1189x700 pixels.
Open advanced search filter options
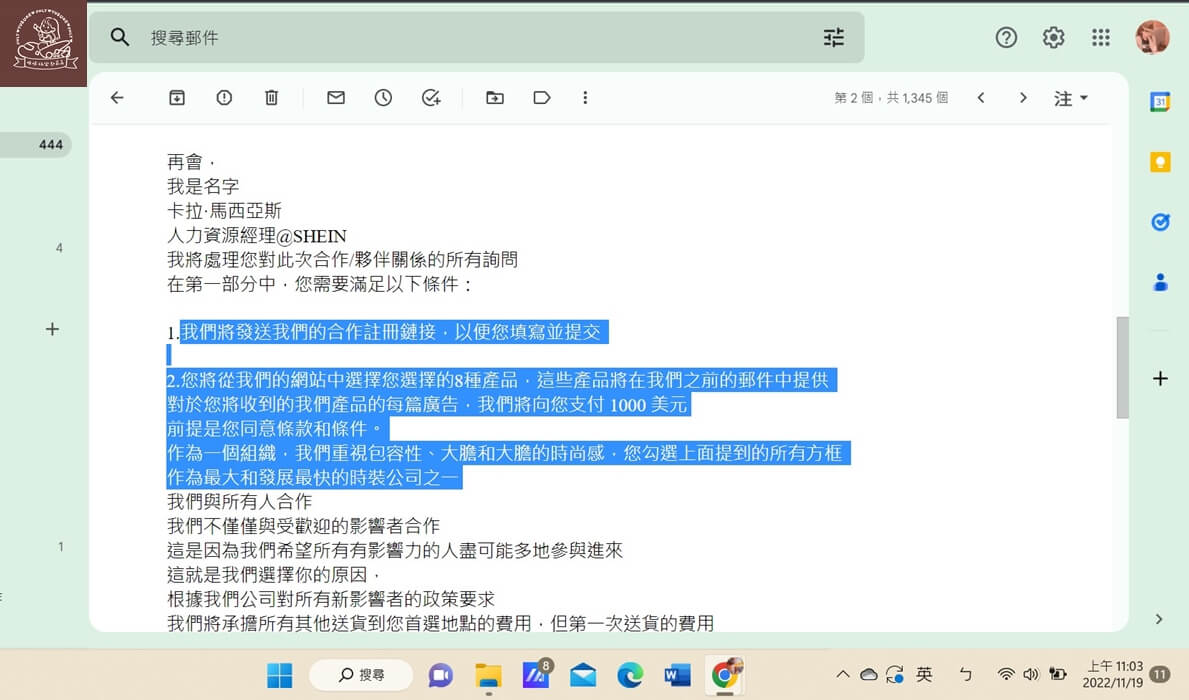[834, 37]
